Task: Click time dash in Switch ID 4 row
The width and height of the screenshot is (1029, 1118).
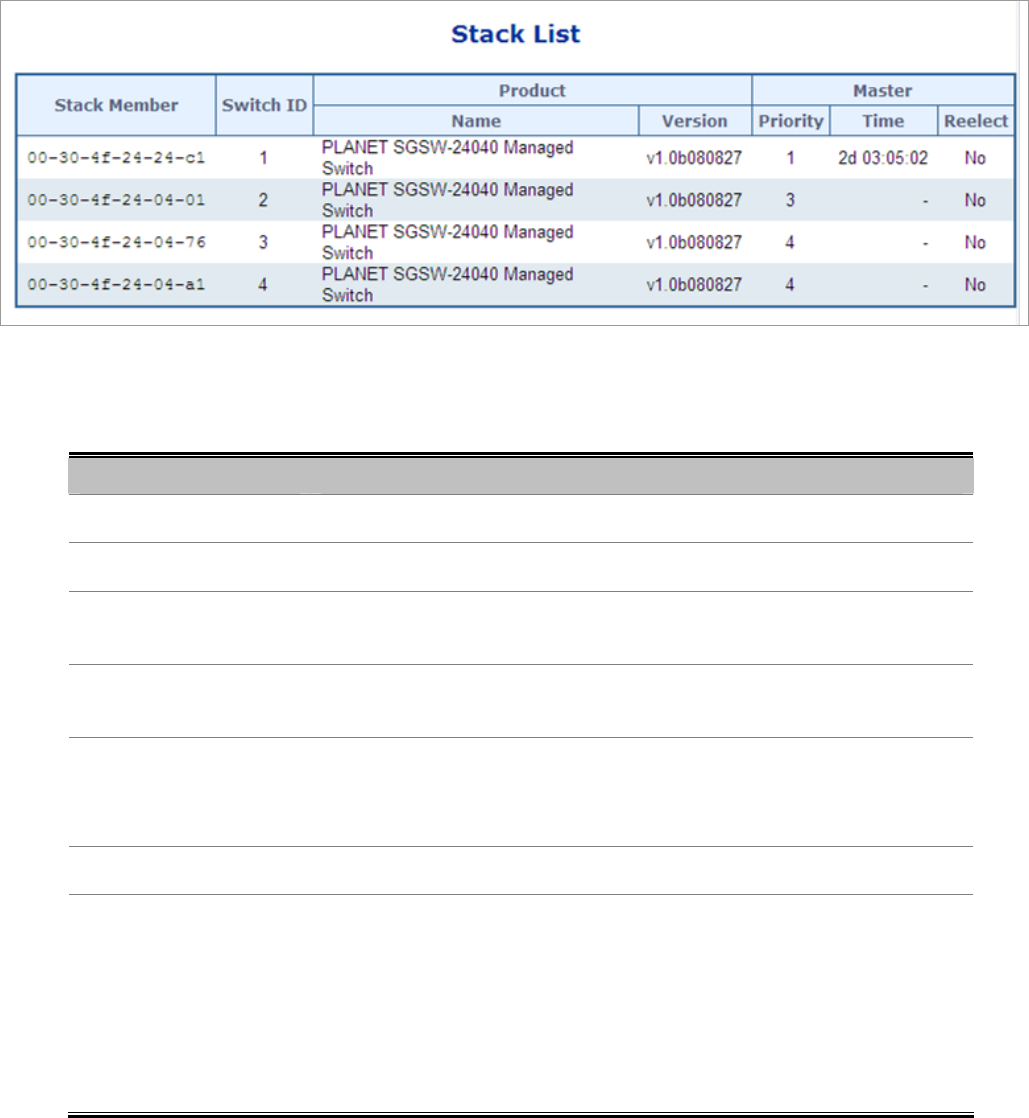Action: point(926,287)
